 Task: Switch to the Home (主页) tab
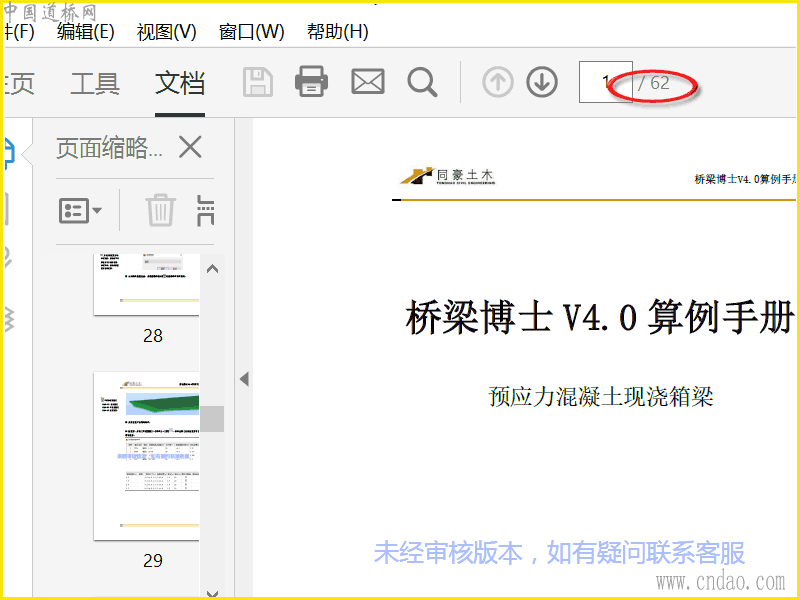[19, 83]
